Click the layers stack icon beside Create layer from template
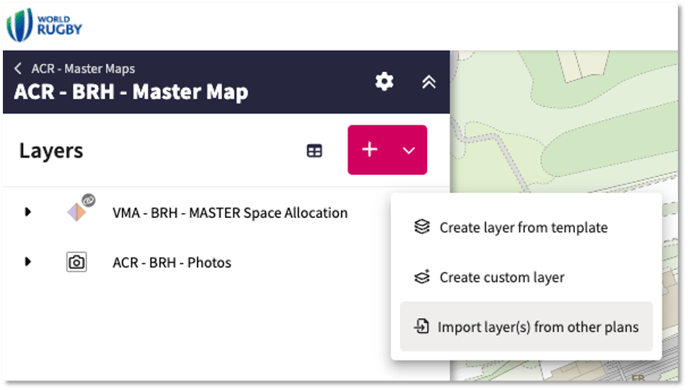This screenshot has width=688, height=390. 422,227
